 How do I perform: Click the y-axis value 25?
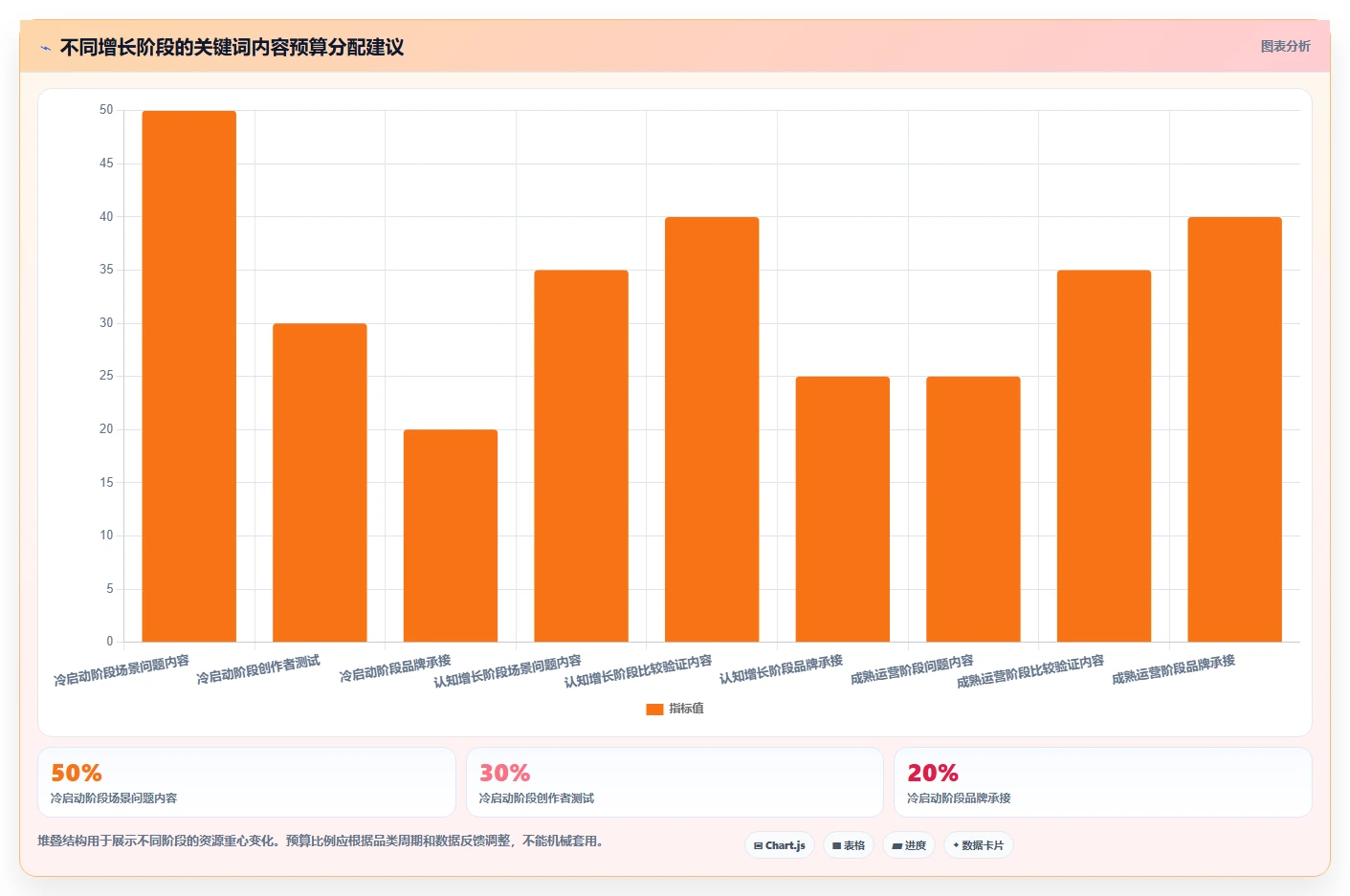(x=106, y=376)
